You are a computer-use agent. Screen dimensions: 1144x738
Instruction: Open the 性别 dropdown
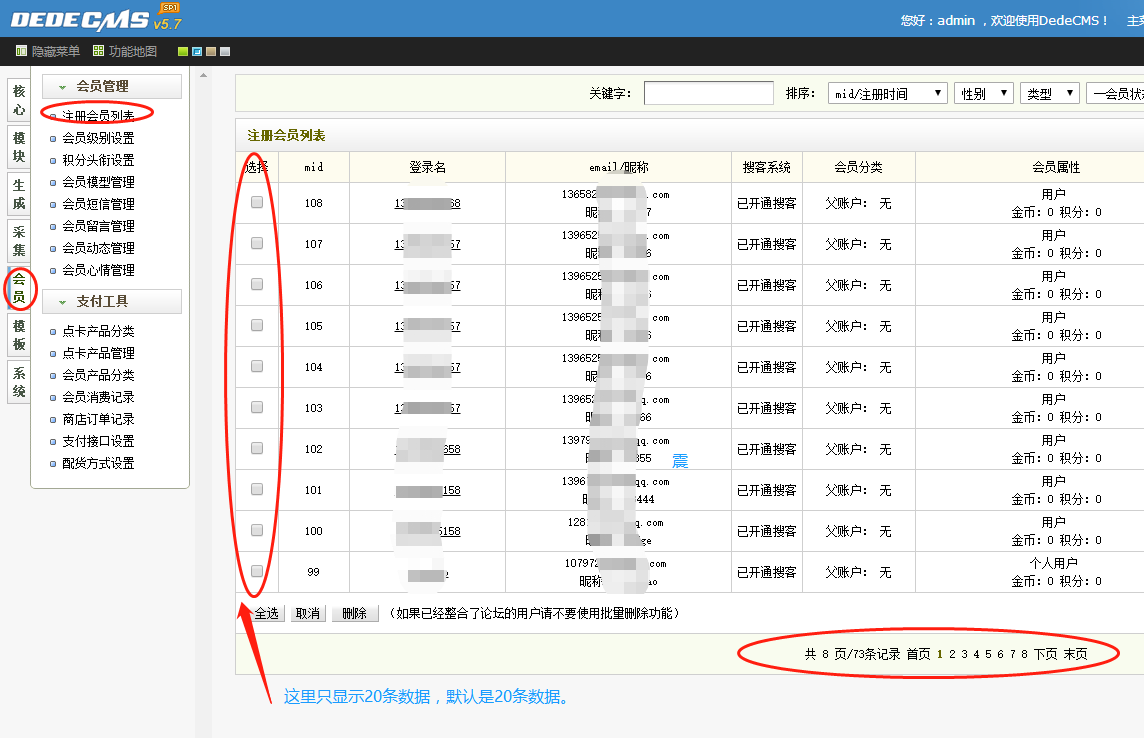[983, 93]
